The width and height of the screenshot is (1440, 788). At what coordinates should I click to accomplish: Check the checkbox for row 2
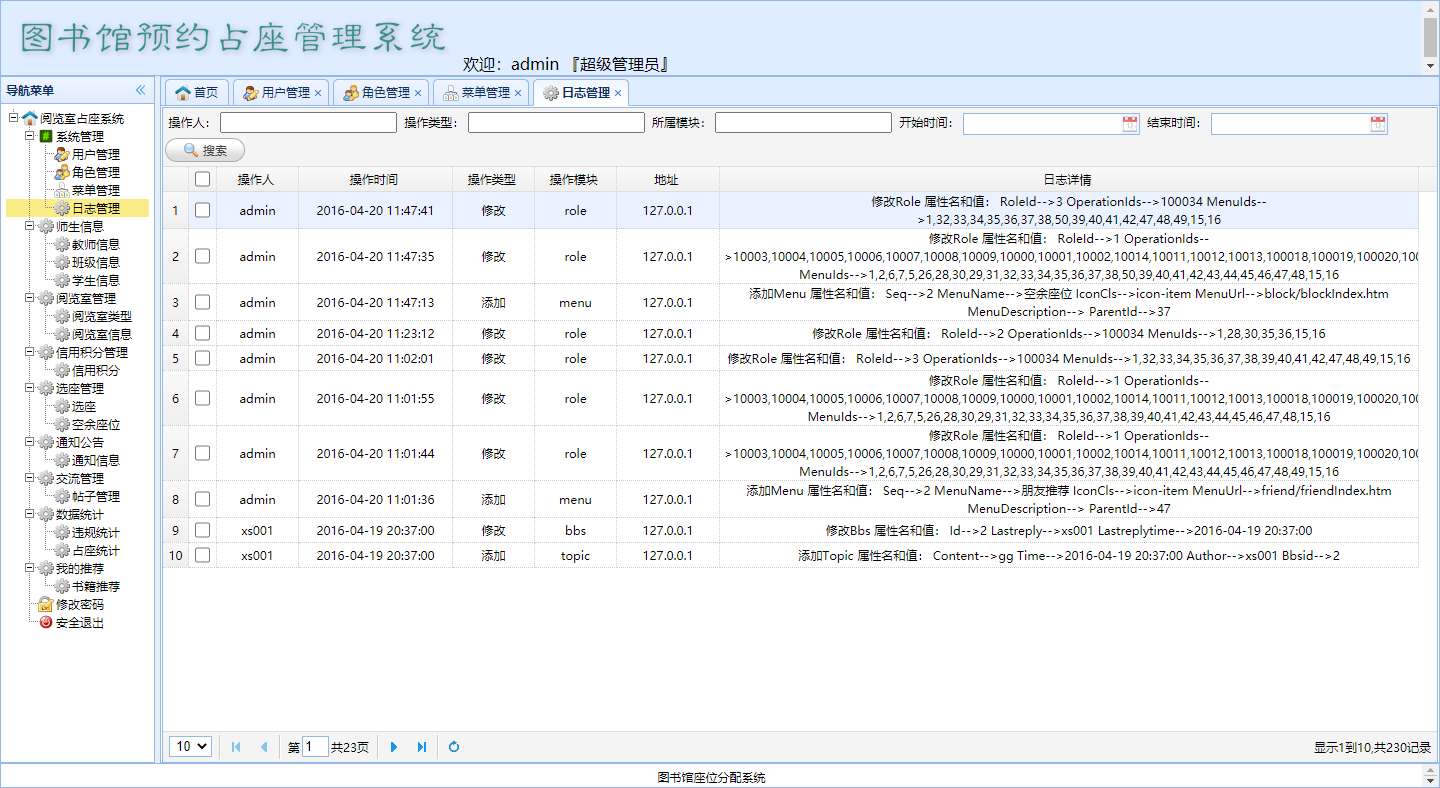coord(202,256)
